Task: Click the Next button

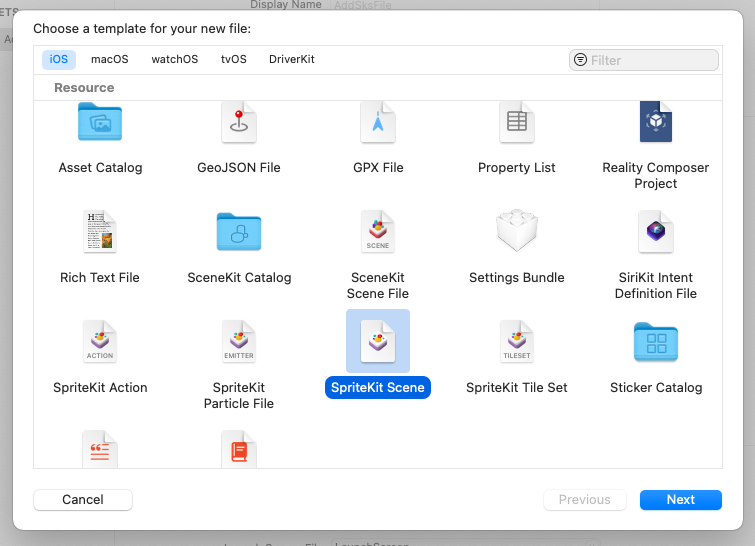Action: coord(681,500)
